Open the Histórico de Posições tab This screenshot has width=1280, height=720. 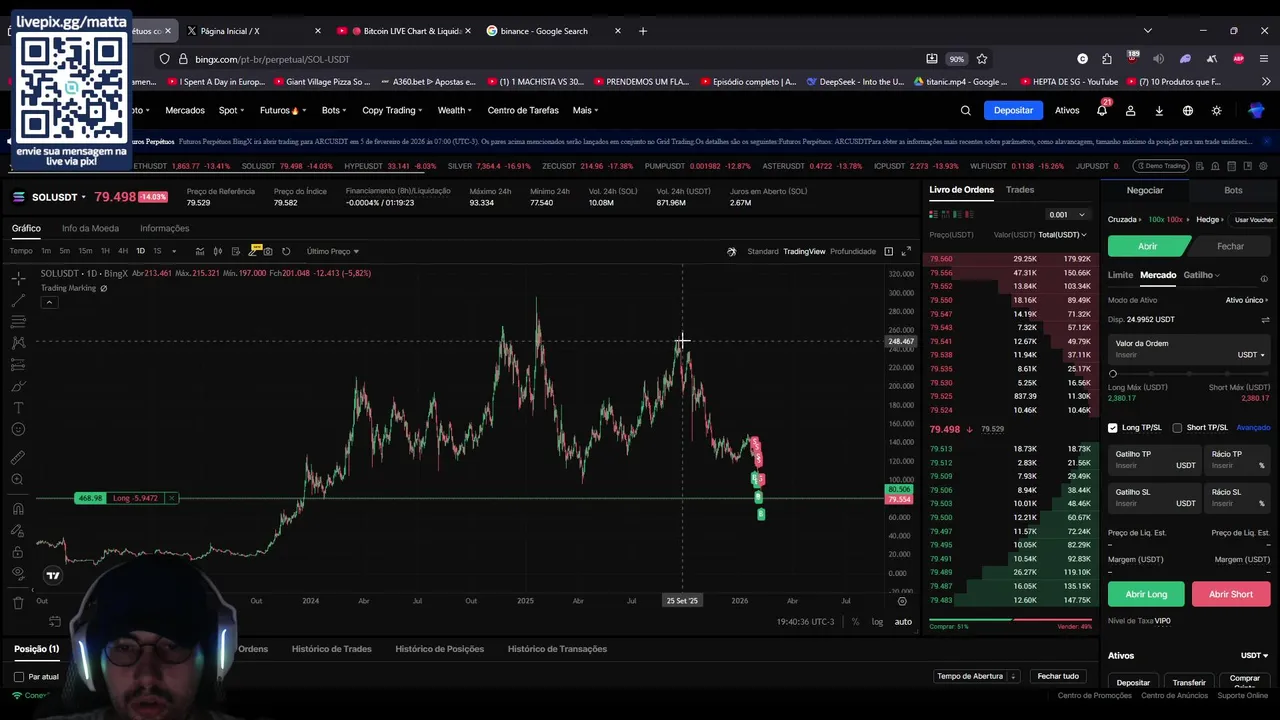(439, 649)
